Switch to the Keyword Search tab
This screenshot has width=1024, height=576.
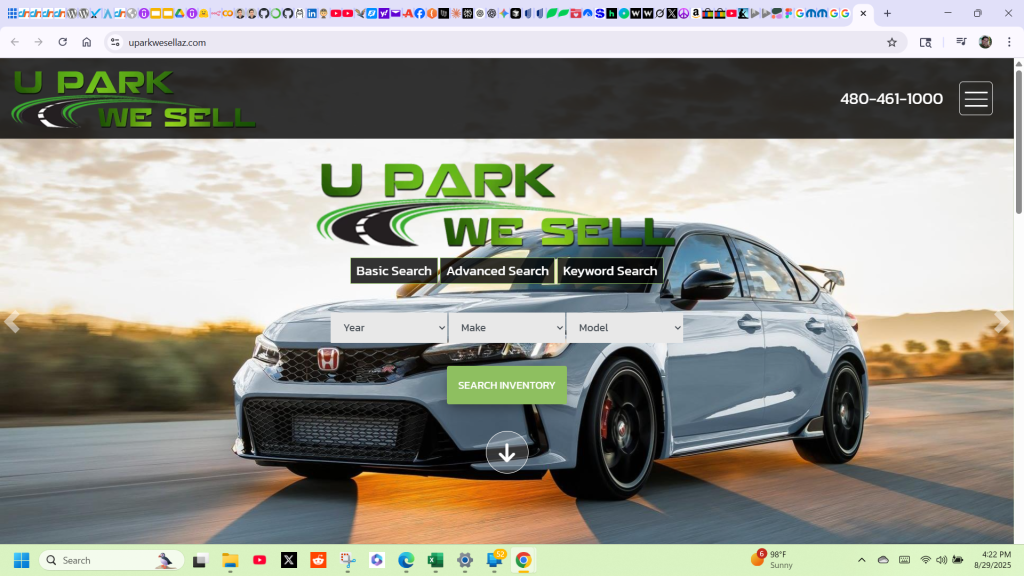pos(610,271)
